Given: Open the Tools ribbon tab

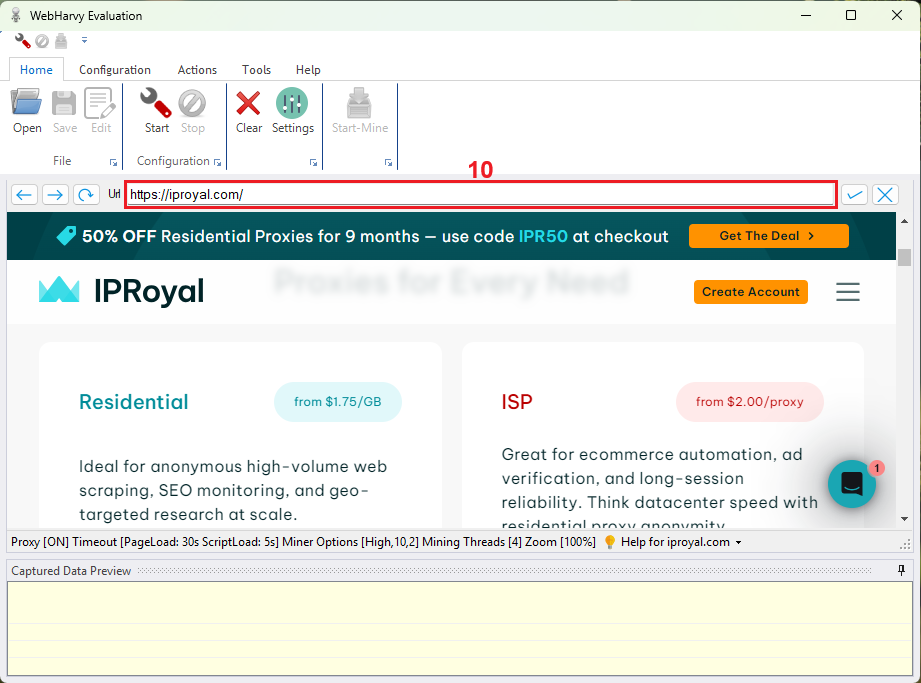Looking at the screenshot, I should tap(256, 70).
